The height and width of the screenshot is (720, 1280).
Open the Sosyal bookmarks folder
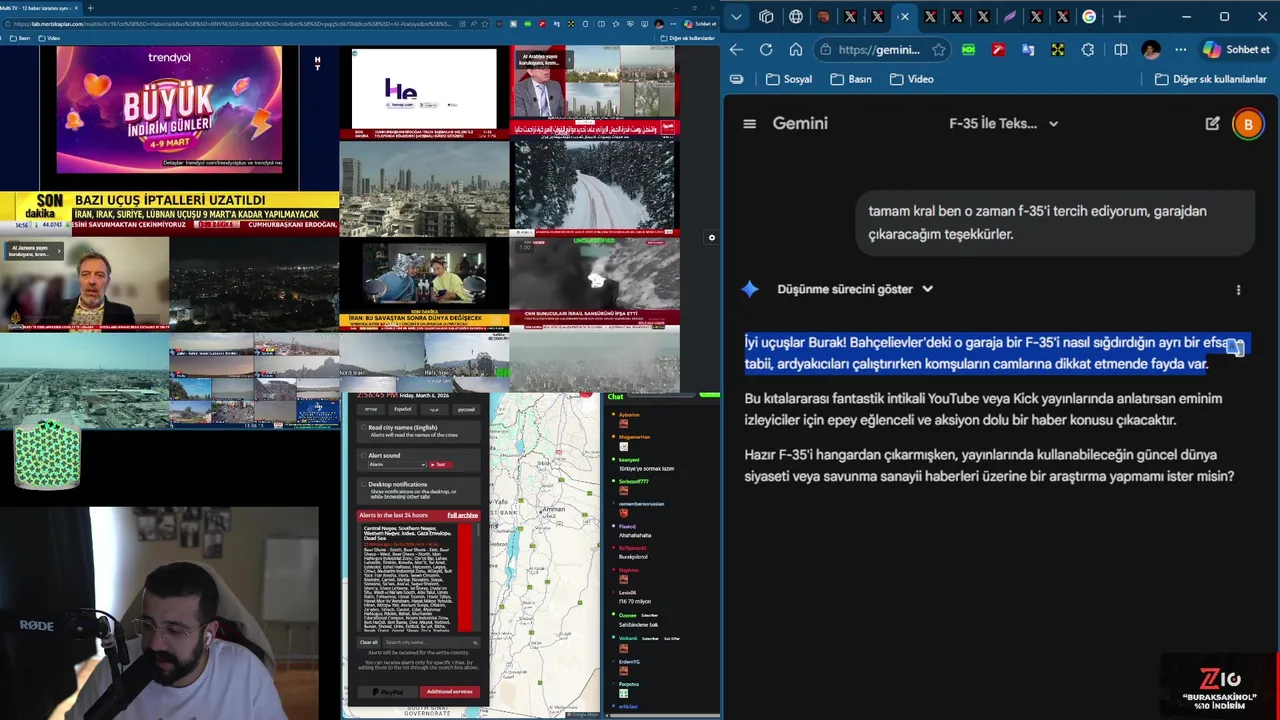(788, 79)
